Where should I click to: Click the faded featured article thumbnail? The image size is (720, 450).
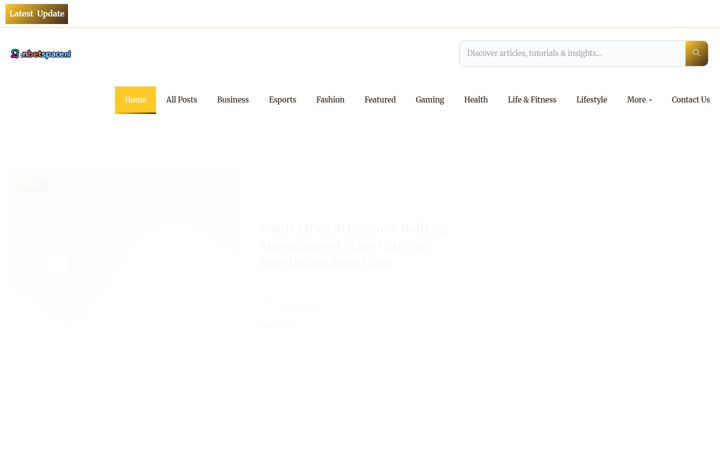coord(123,246)
